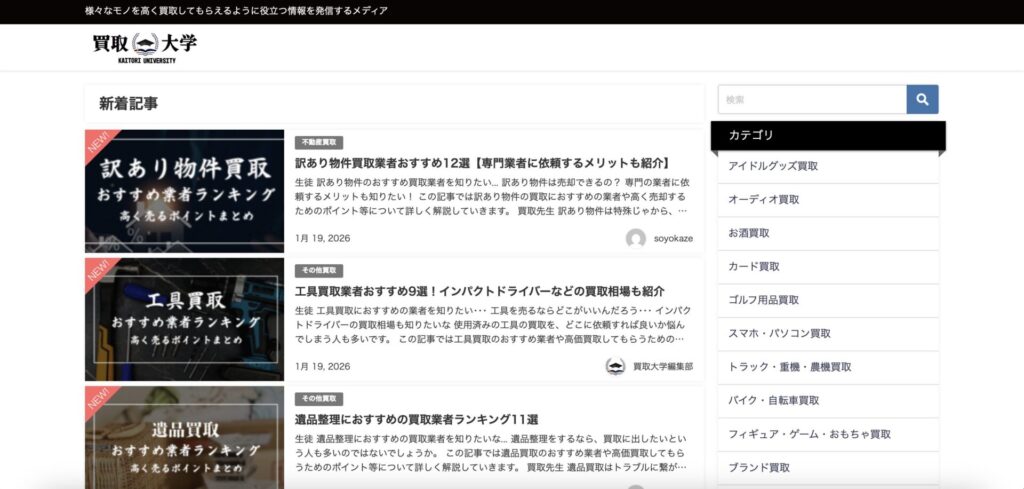Open 工具買取 article thumbnail
The height and width of the screenshot is (489, 1024).
click(184, 319)
